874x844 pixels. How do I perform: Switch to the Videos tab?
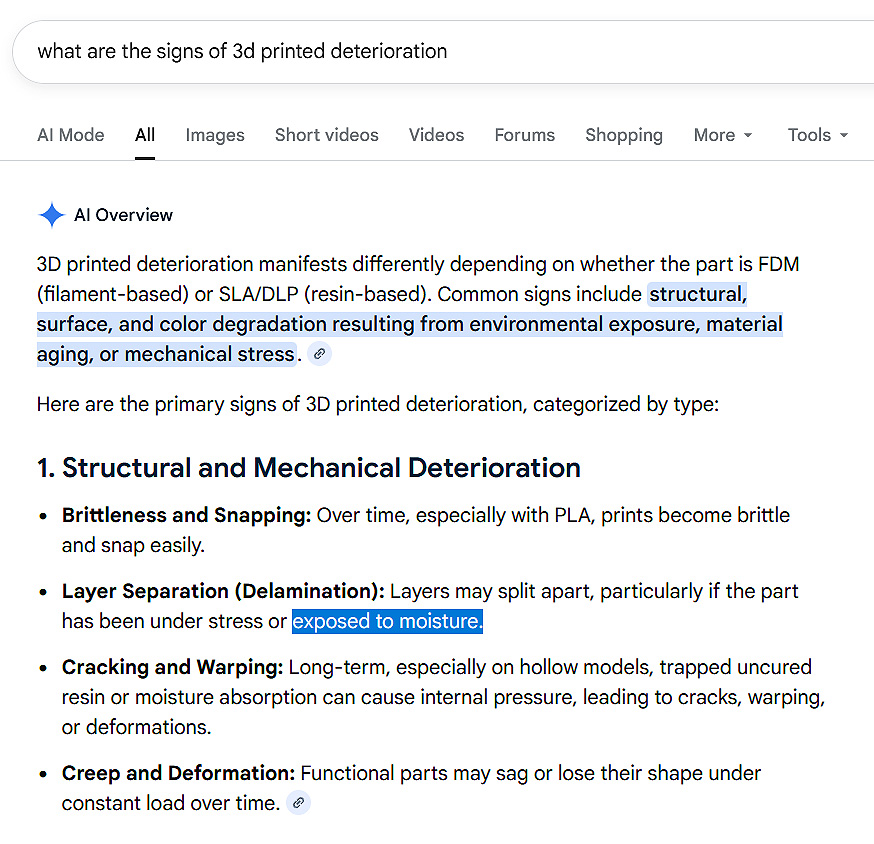pyautogui.click(x=436, y=135)
